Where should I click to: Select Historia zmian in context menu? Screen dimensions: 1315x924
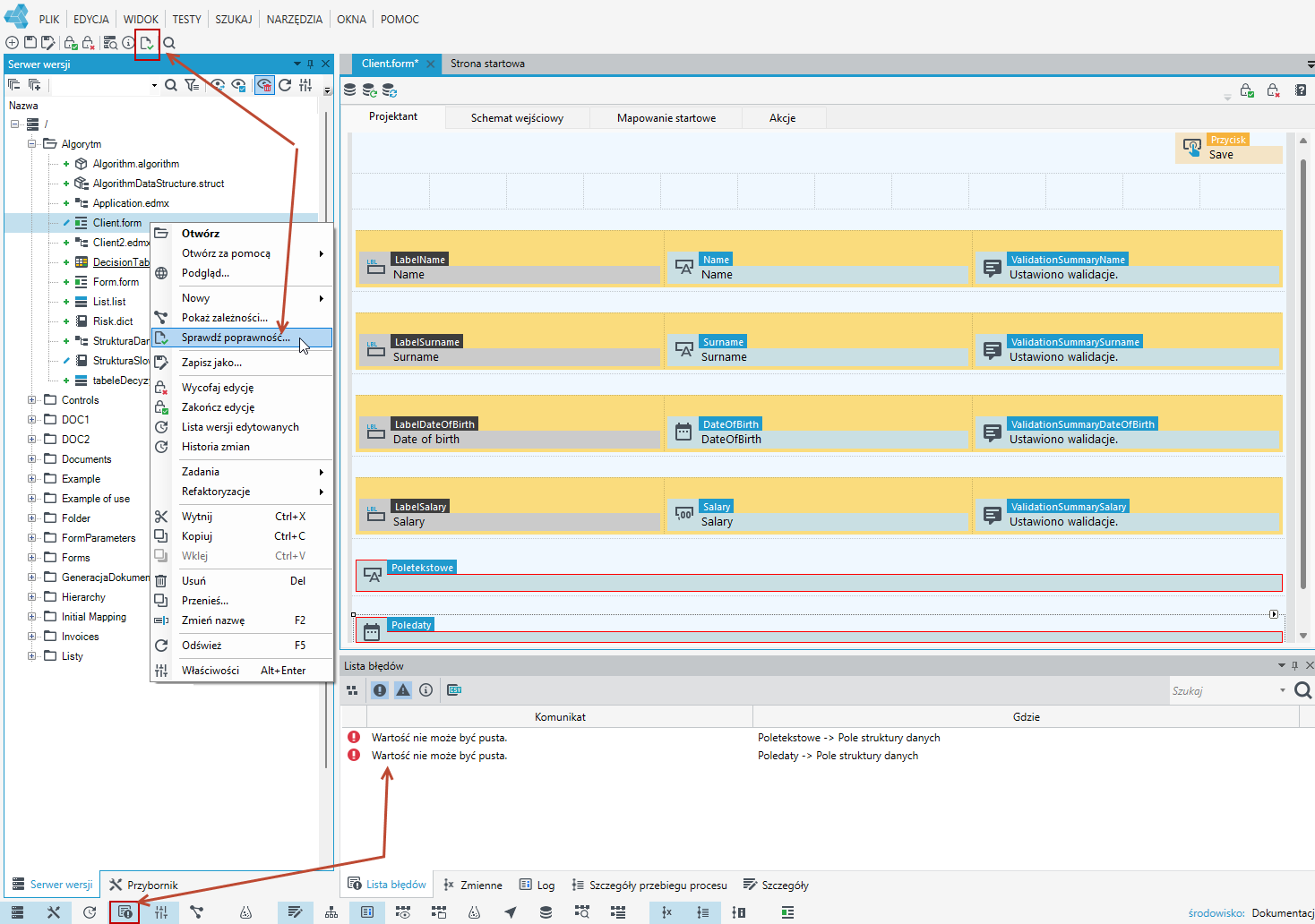[x=242, y=447]
